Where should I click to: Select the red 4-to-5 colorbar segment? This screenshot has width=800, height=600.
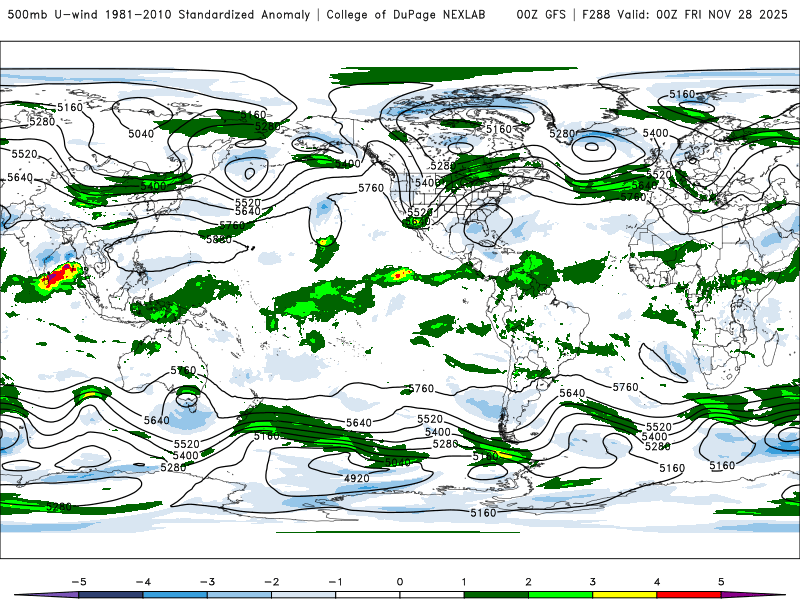(x=689, y=595)
